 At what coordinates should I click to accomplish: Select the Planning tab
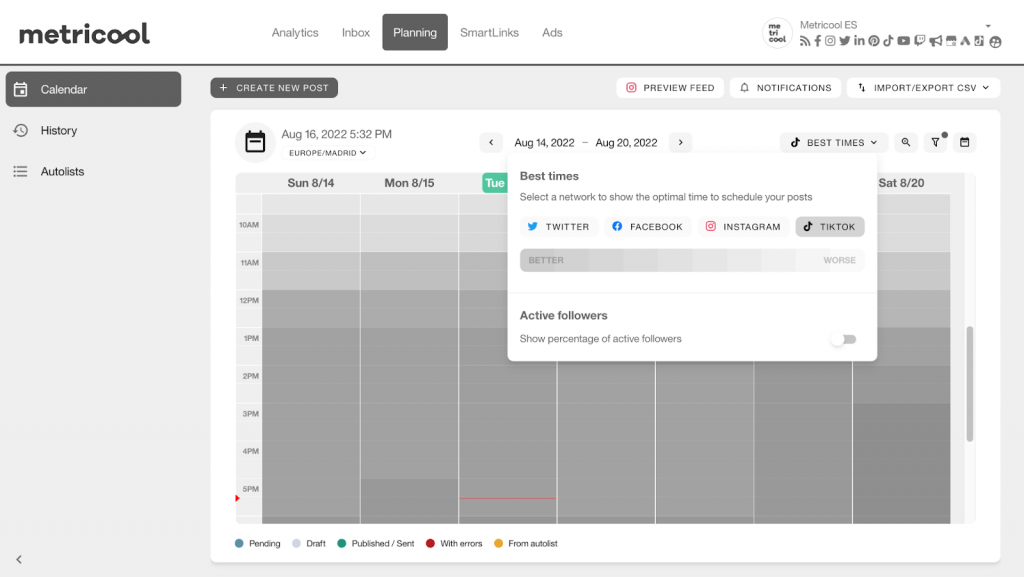tap(415, 32)
